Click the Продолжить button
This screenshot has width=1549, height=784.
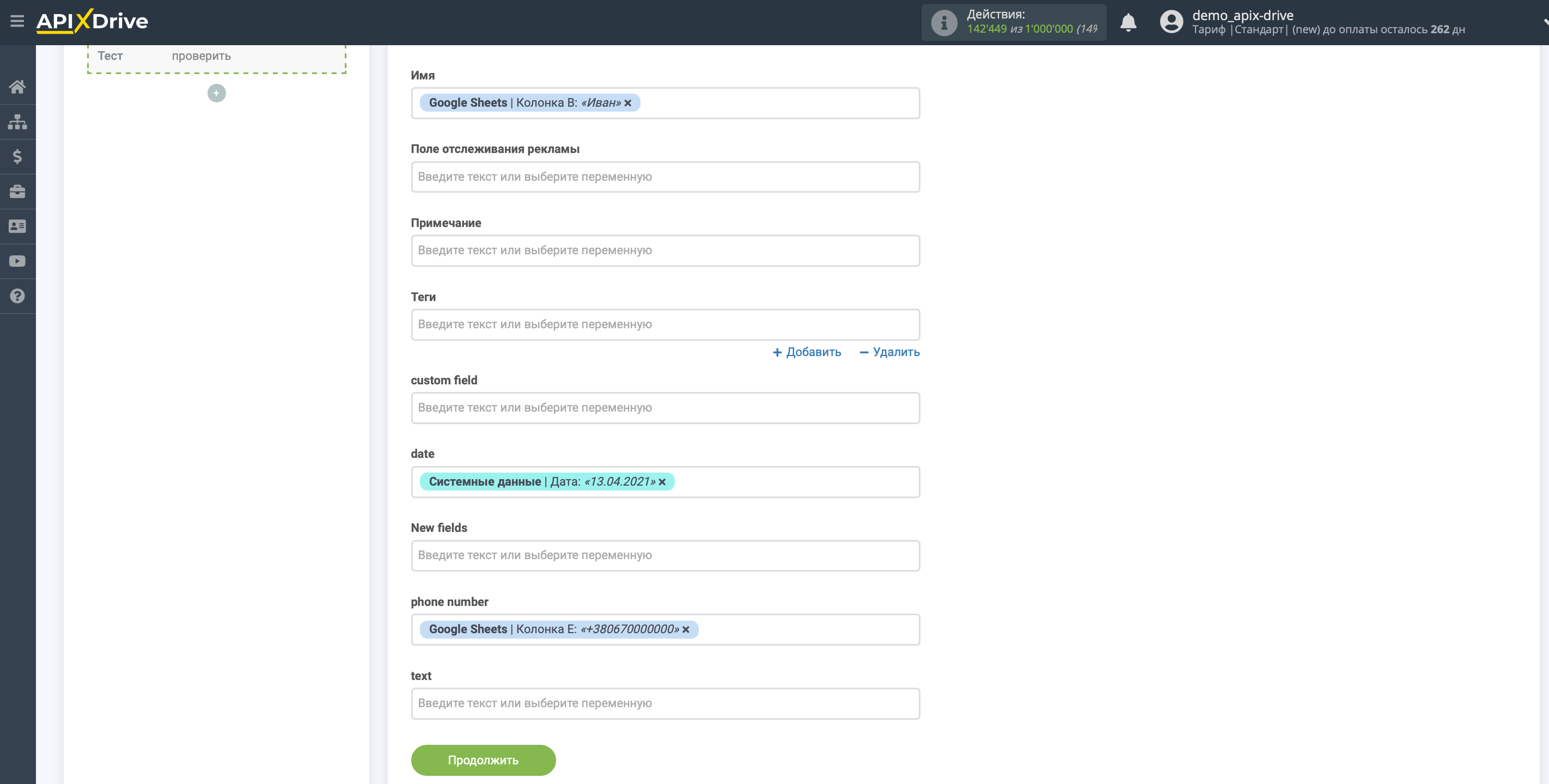tap(483, 761)
